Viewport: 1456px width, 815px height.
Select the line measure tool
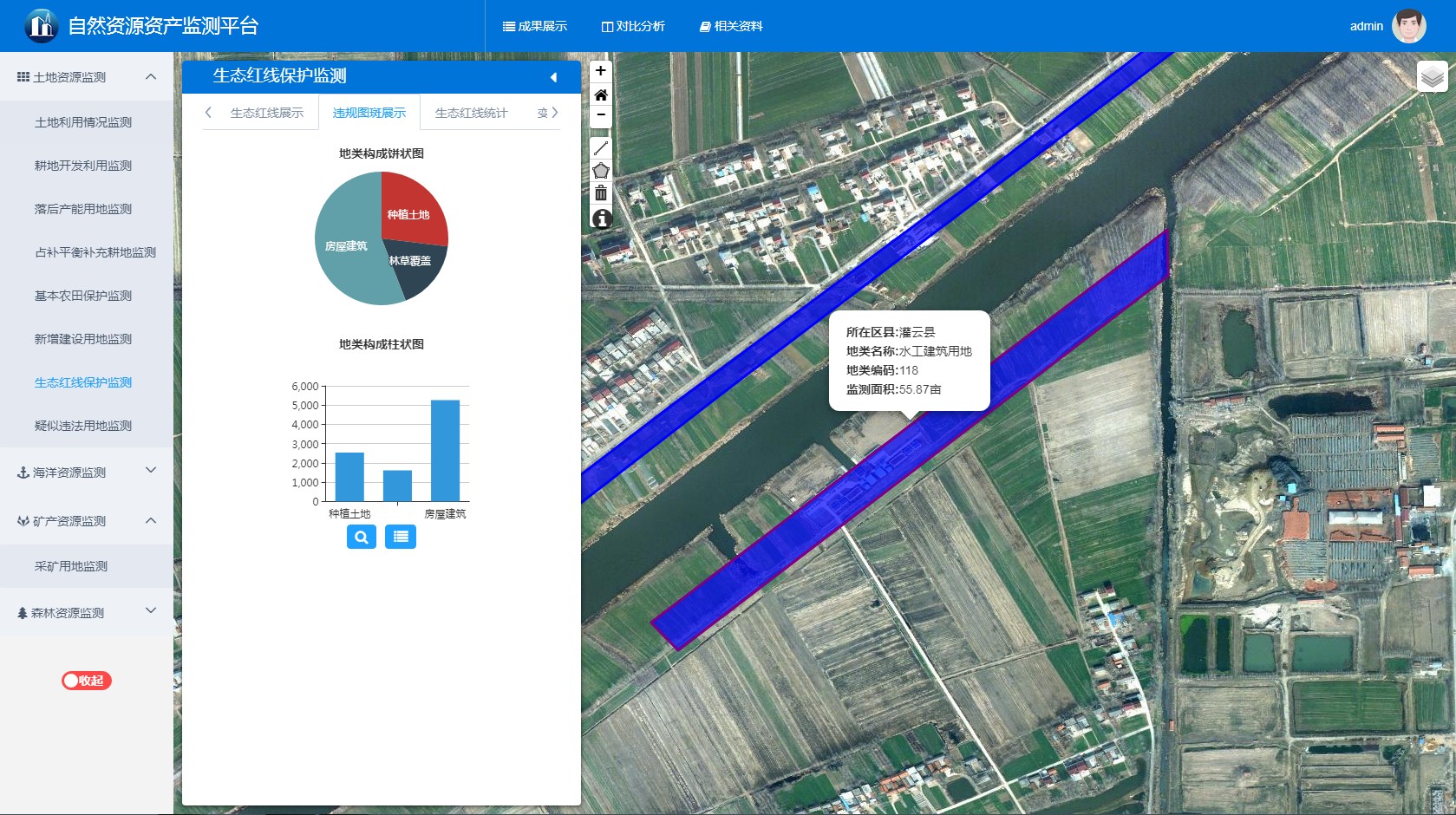(600, 148)
